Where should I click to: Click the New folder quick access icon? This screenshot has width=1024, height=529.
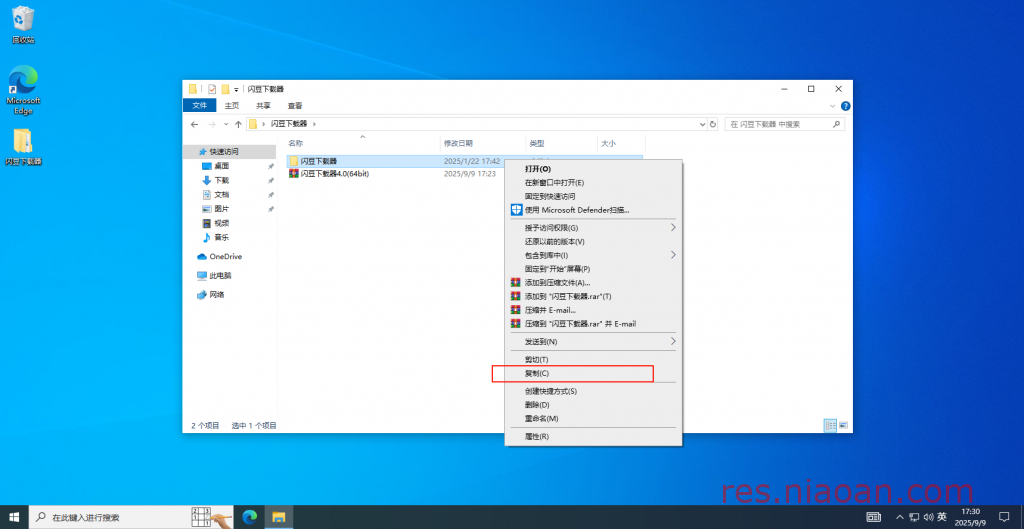[225, 89]
